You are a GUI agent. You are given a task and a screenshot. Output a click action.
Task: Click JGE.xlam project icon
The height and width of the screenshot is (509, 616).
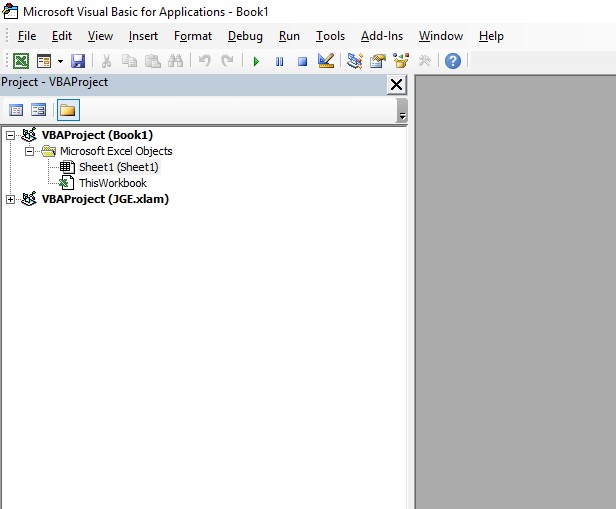(x=29, y=198)
